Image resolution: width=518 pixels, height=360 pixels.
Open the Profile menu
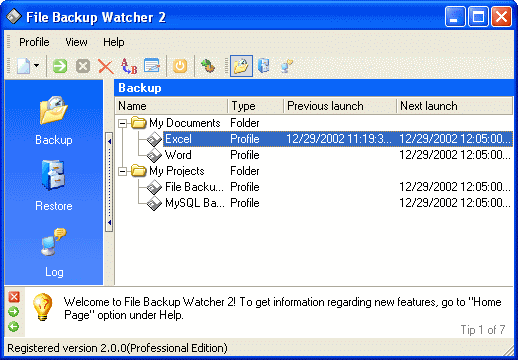[x=34, y=42]
